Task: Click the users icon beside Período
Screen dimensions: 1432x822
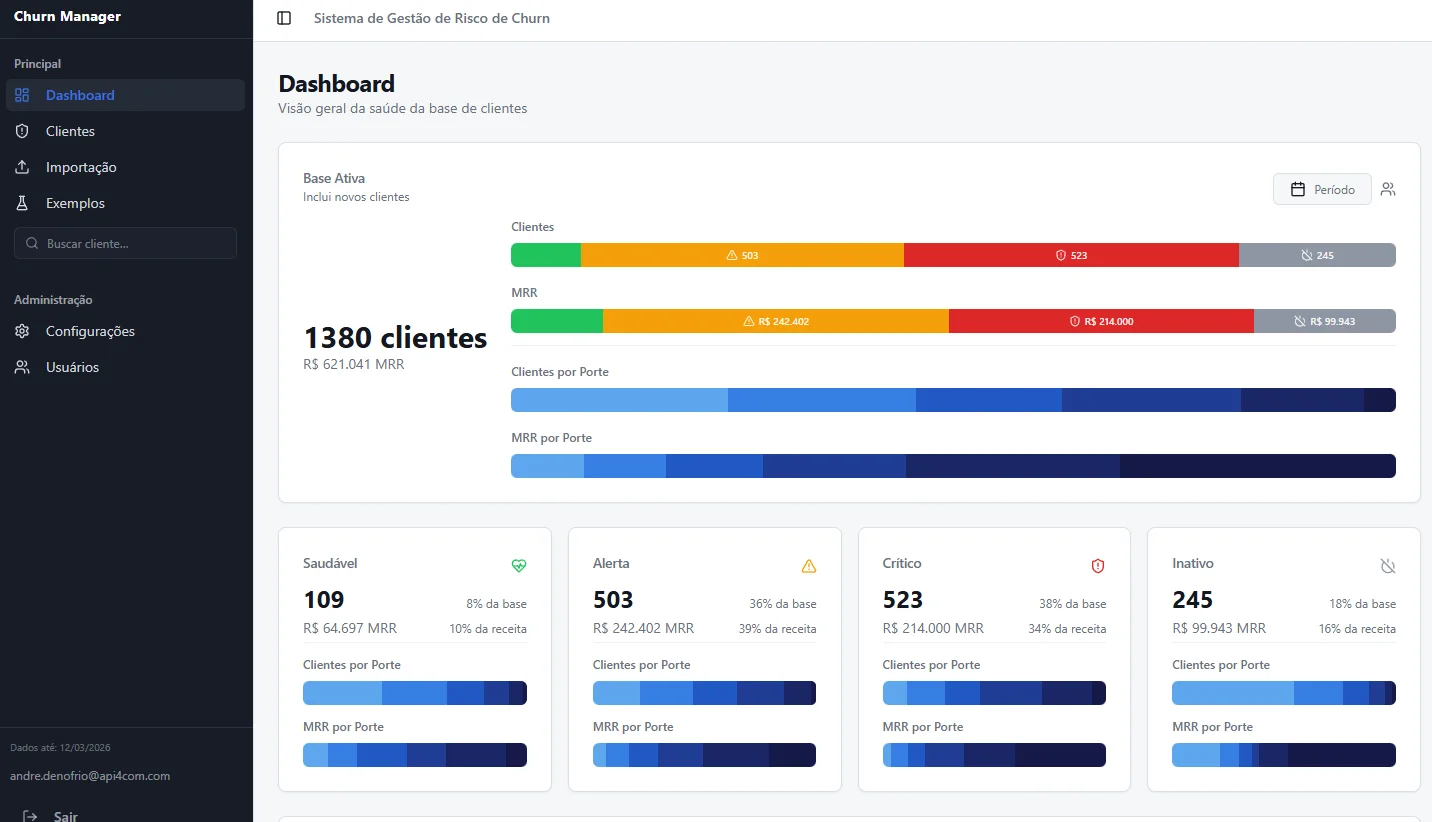Action: [x=1388, y=189]
